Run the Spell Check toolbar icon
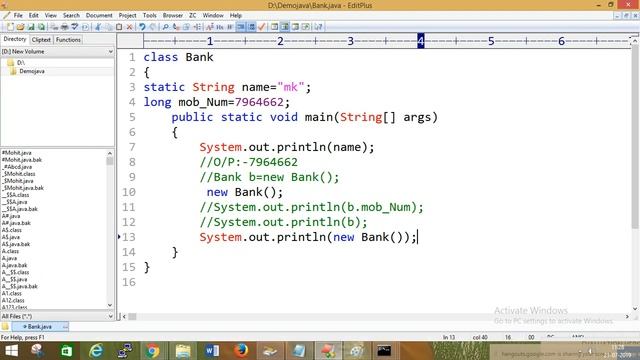The width and height of the screenshot is (640, 360). click(75, 27)
